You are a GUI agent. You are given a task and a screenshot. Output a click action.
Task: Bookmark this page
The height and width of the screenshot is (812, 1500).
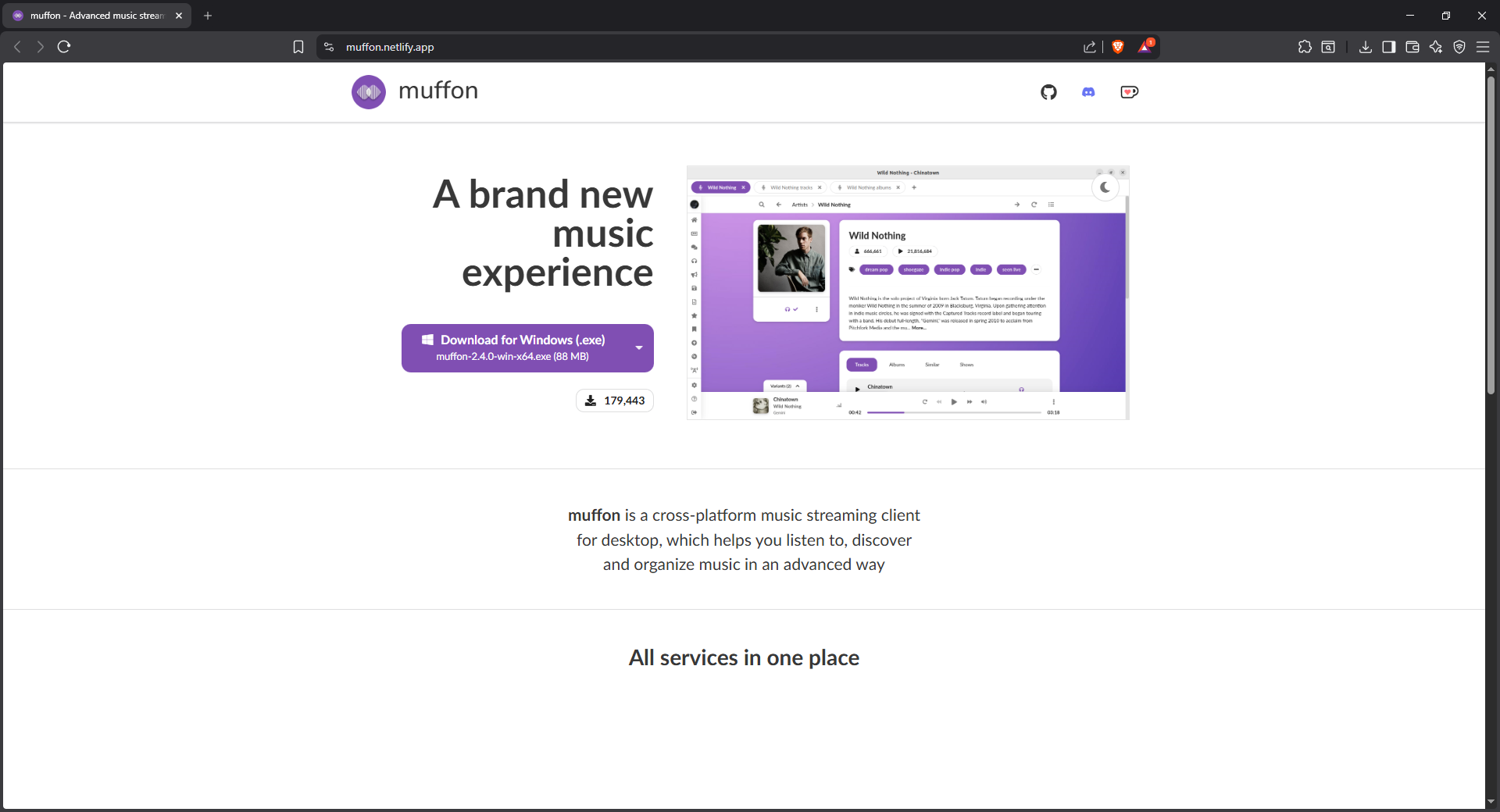pos(298,47)
